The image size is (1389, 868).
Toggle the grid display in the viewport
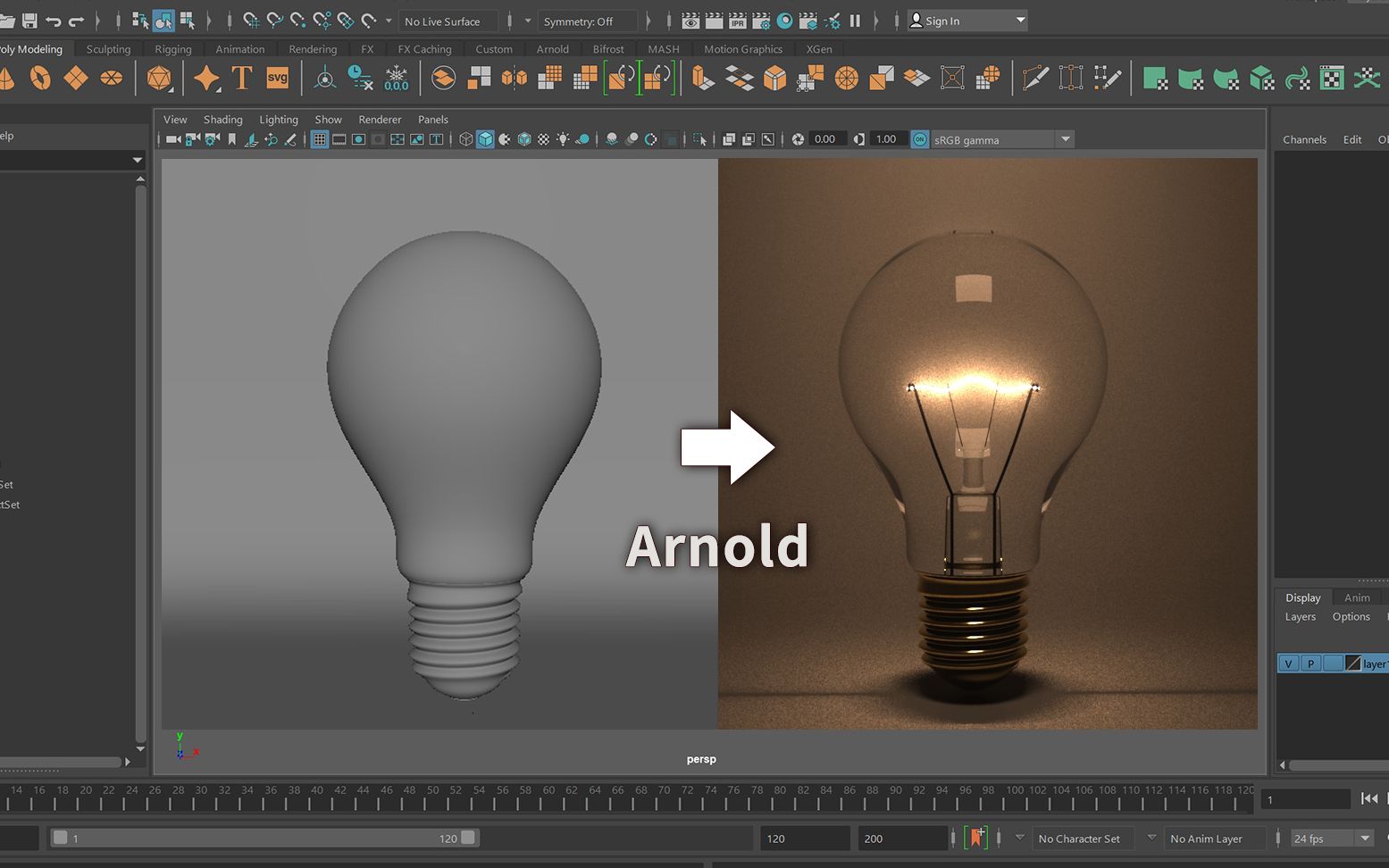[319, 139]
